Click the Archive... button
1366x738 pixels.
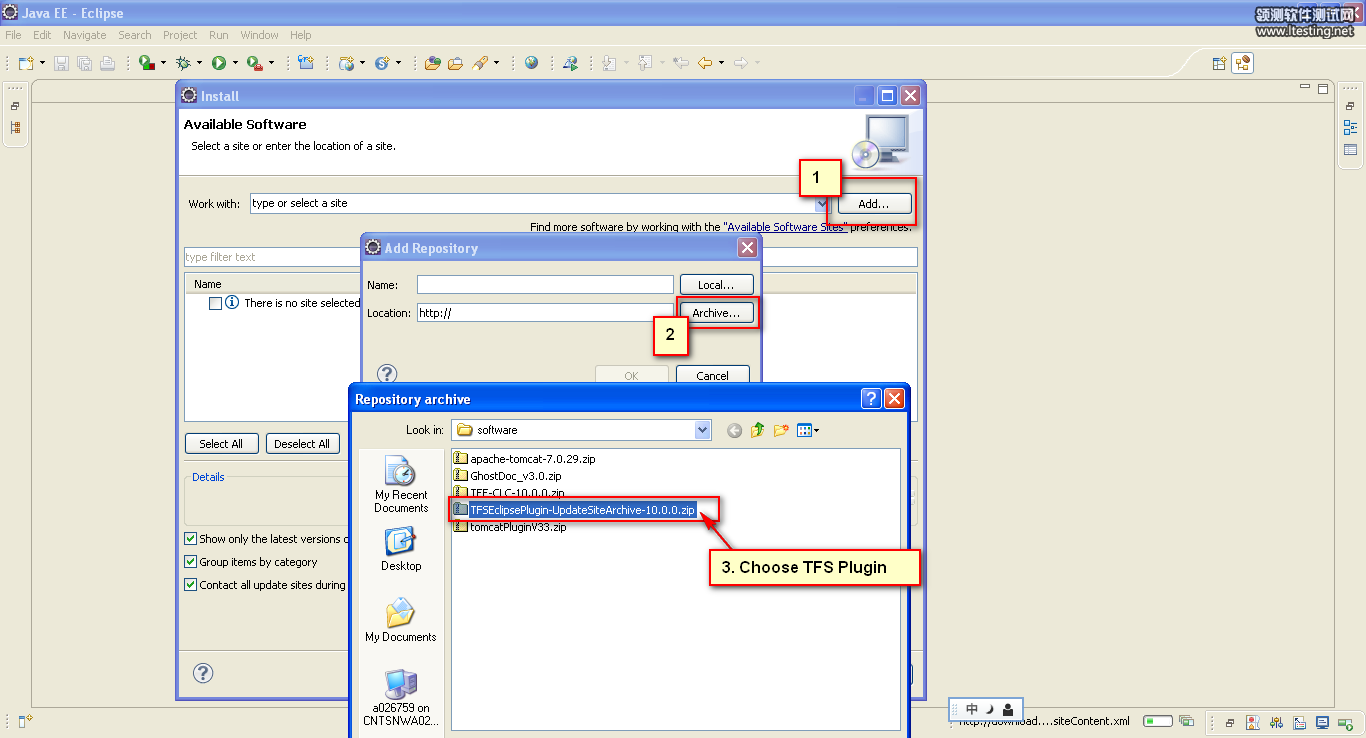click(x=716, y=313)
